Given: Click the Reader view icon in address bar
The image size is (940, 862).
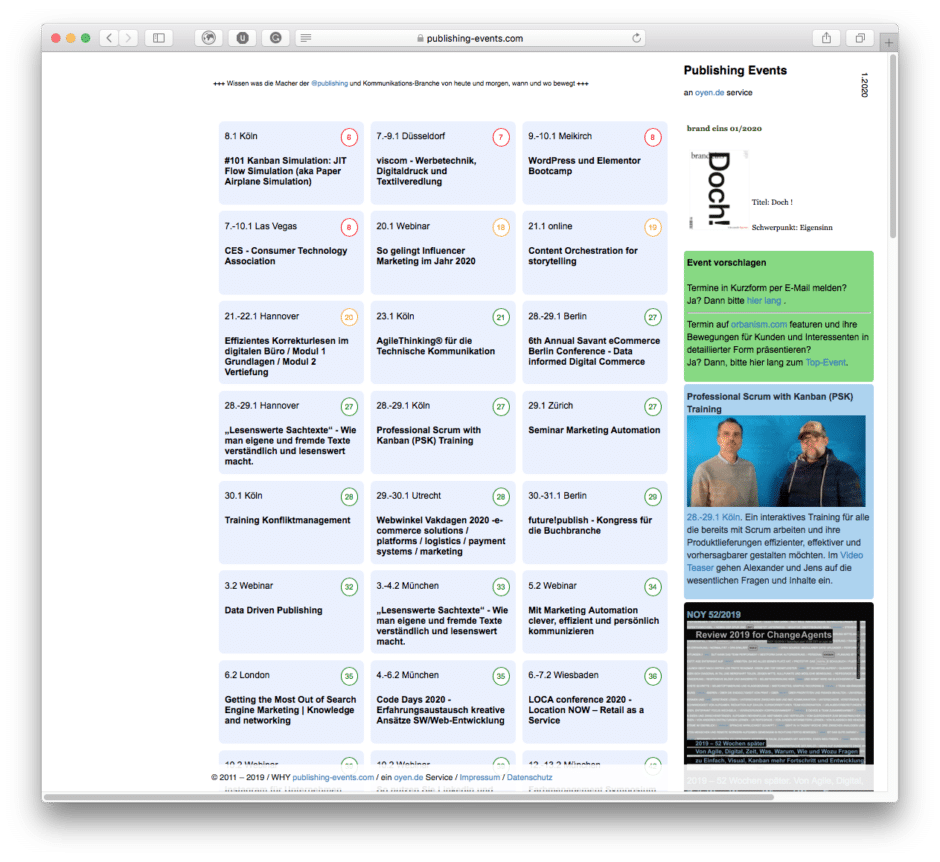Looking at the screenshot, I should coord(305,38).
